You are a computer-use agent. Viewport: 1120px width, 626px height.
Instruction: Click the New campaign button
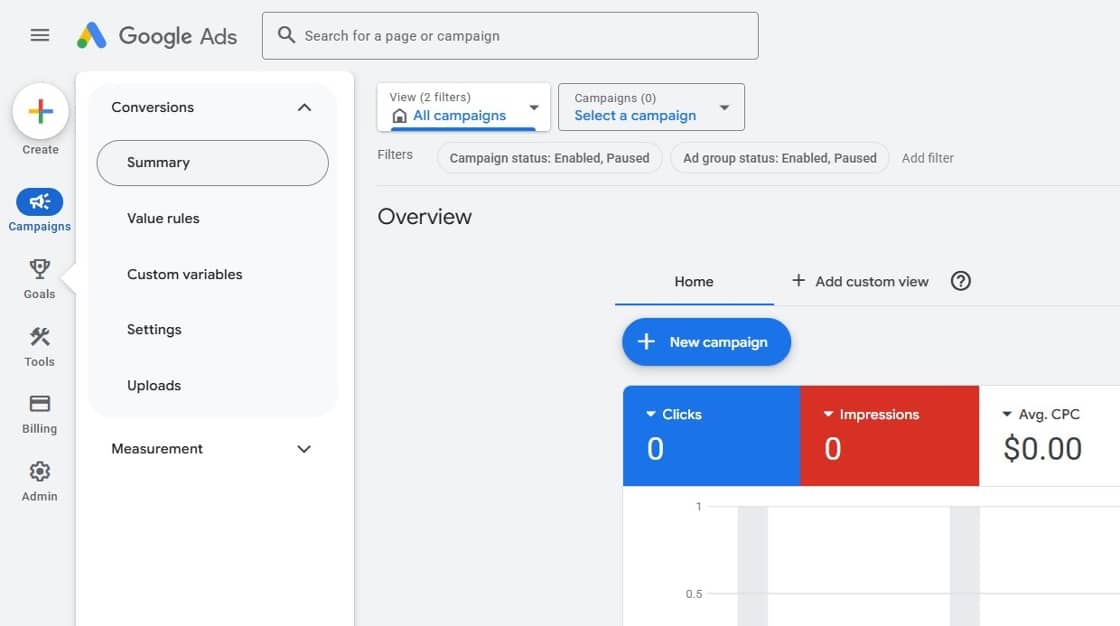(706, 342)
